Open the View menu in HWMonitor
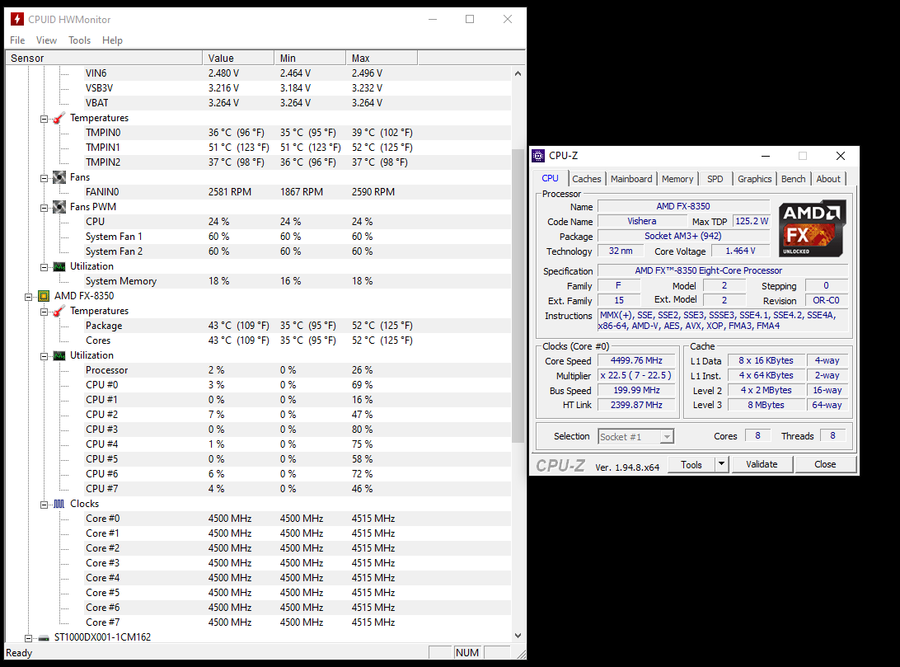The height and width of the screenshot is (667, 900). click(x=46, y=40)
